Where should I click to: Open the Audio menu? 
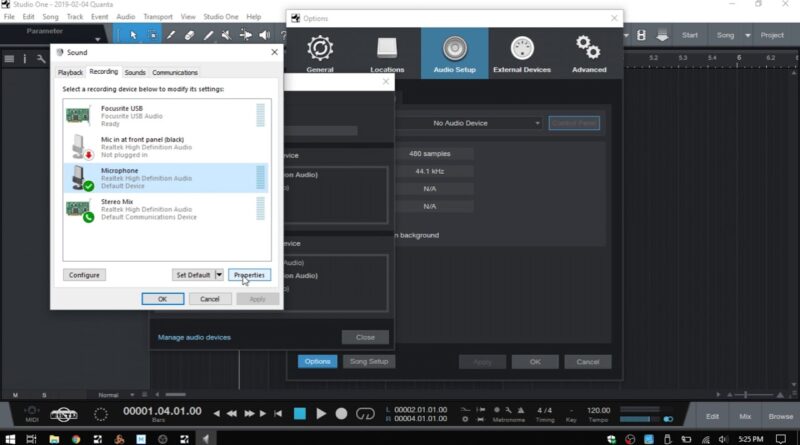(x=126, y=17)
